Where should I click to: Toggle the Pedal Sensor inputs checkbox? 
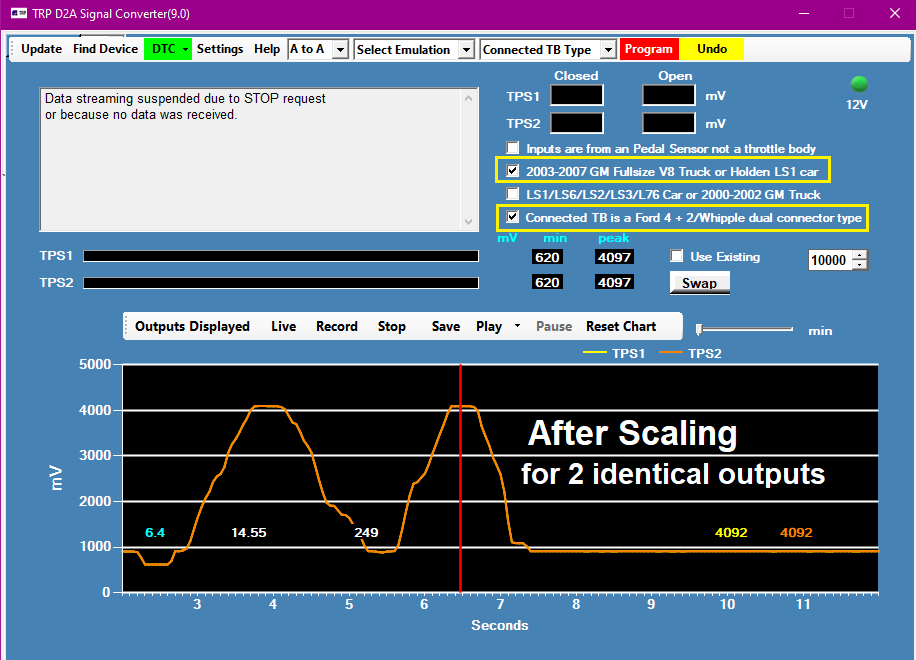click(x=513, y=148)
